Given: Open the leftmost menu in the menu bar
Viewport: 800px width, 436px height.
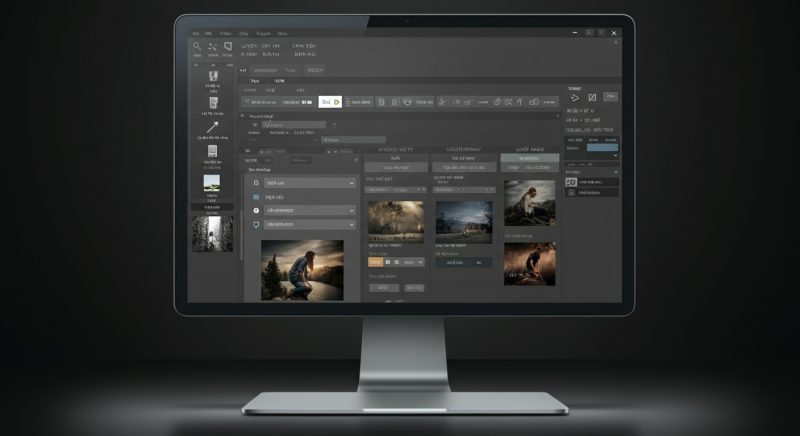Looking at the screenshot, I should (196, 34).
